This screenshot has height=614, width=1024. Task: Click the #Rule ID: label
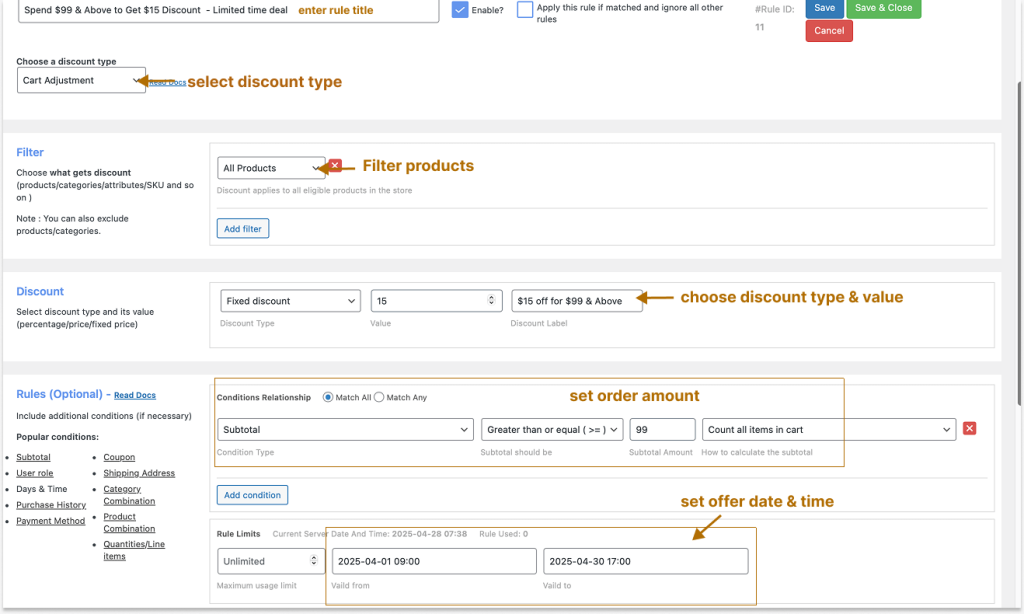[775, 9]
